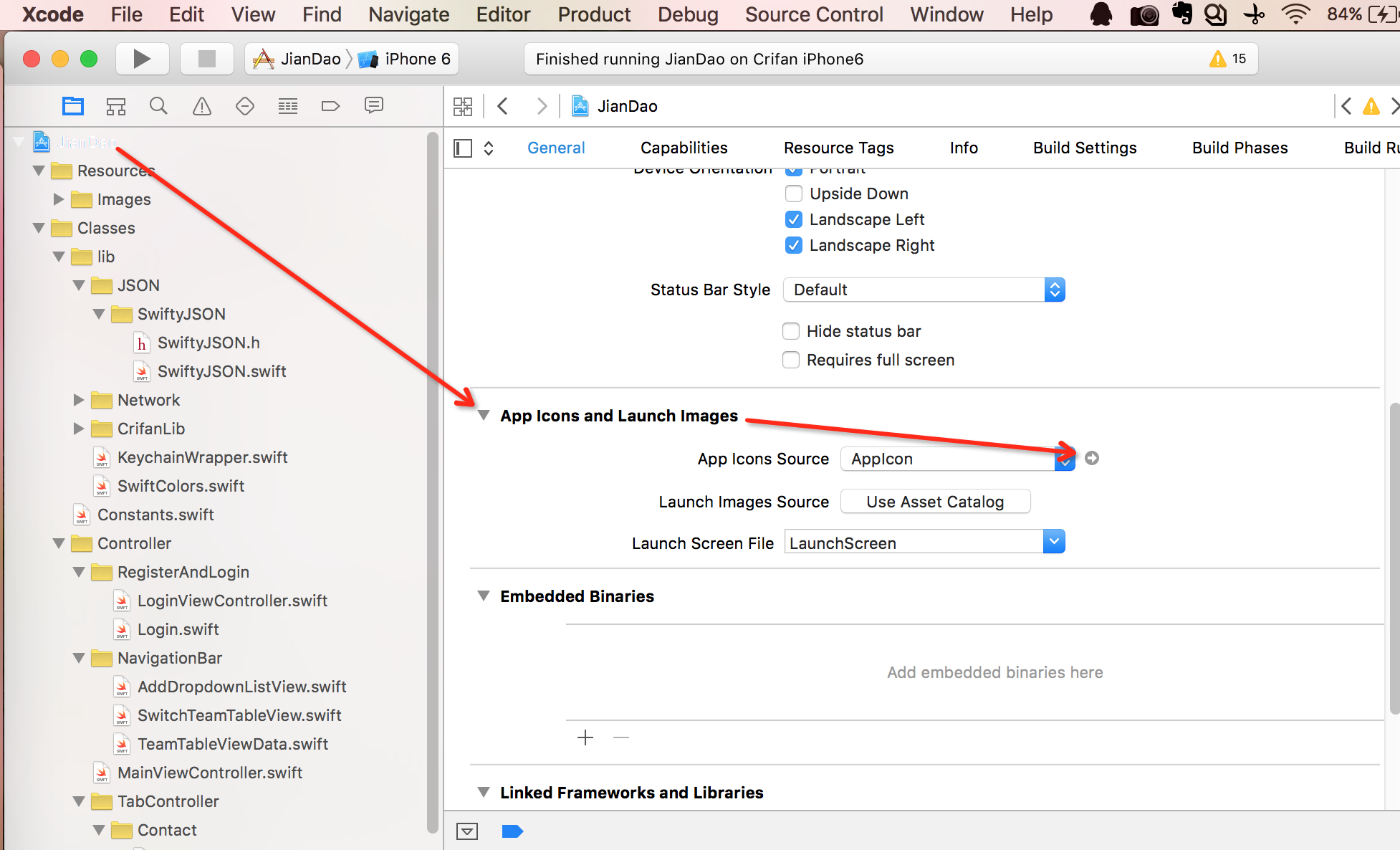Click the Use Asset Catalog button
This screenshot has width=1400, height=850.
tap(935, 502)
